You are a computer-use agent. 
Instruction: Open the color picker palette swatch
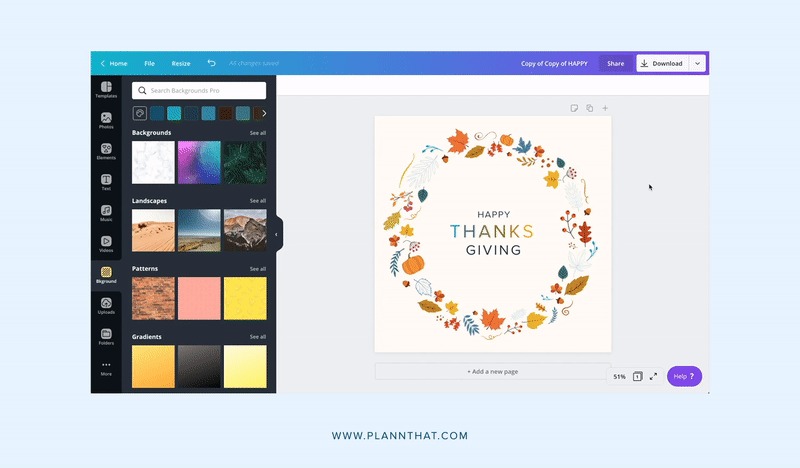tap(140, 114)
